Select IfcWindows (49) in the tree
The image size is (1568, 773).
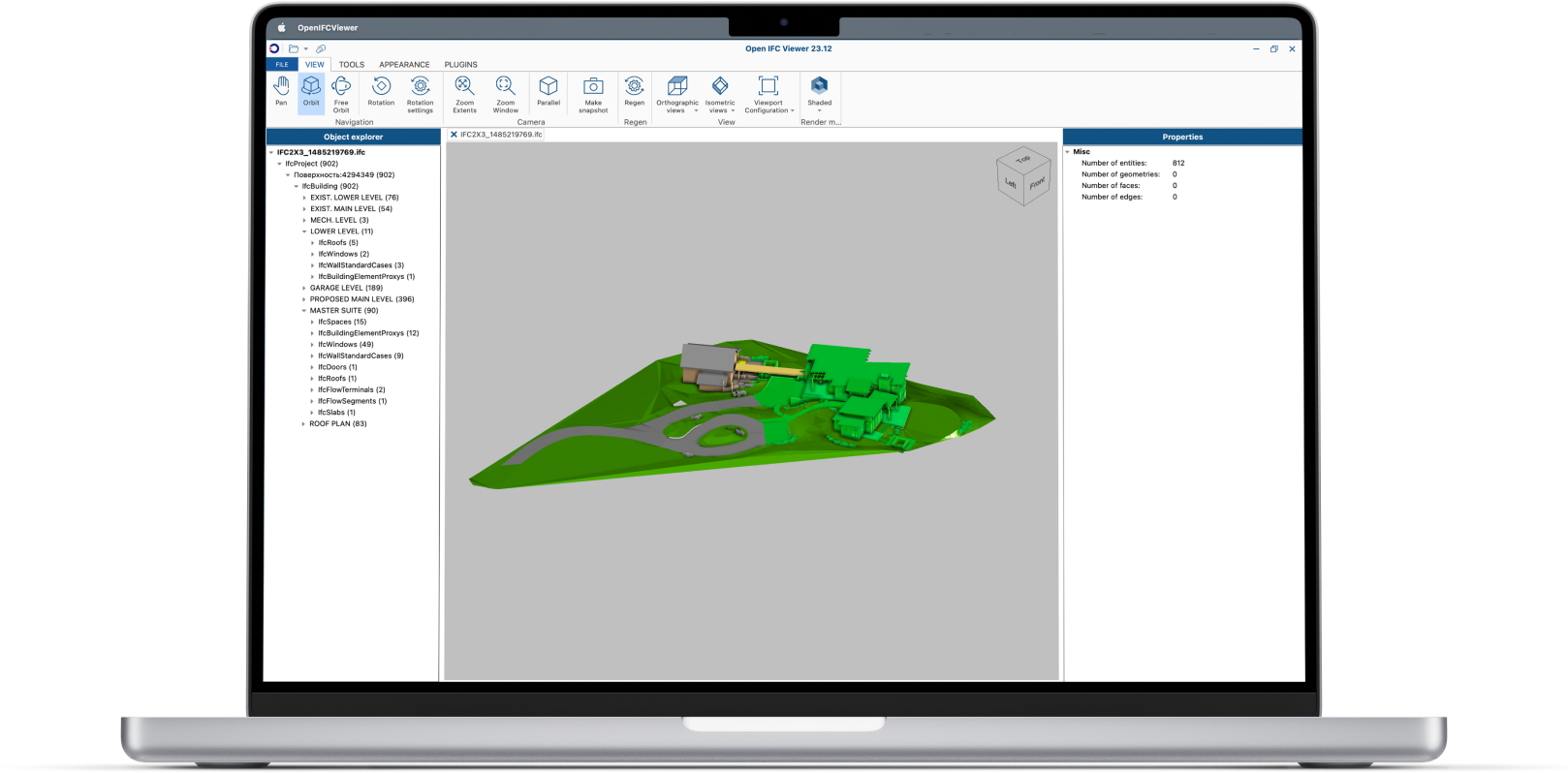[346, 345]
